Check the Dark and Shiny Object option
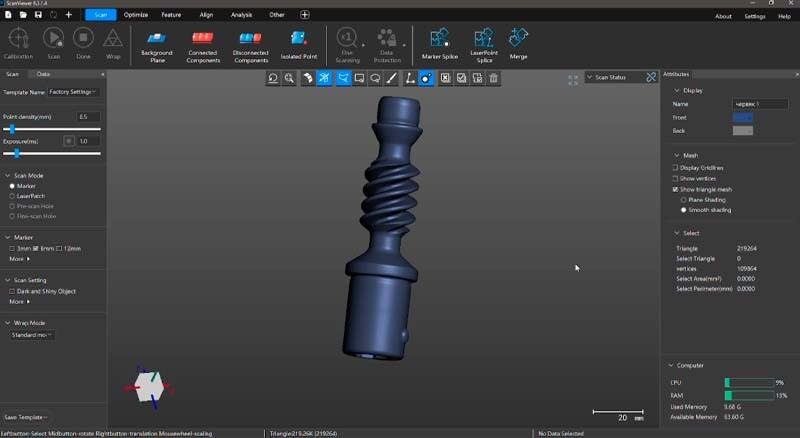 12,291
